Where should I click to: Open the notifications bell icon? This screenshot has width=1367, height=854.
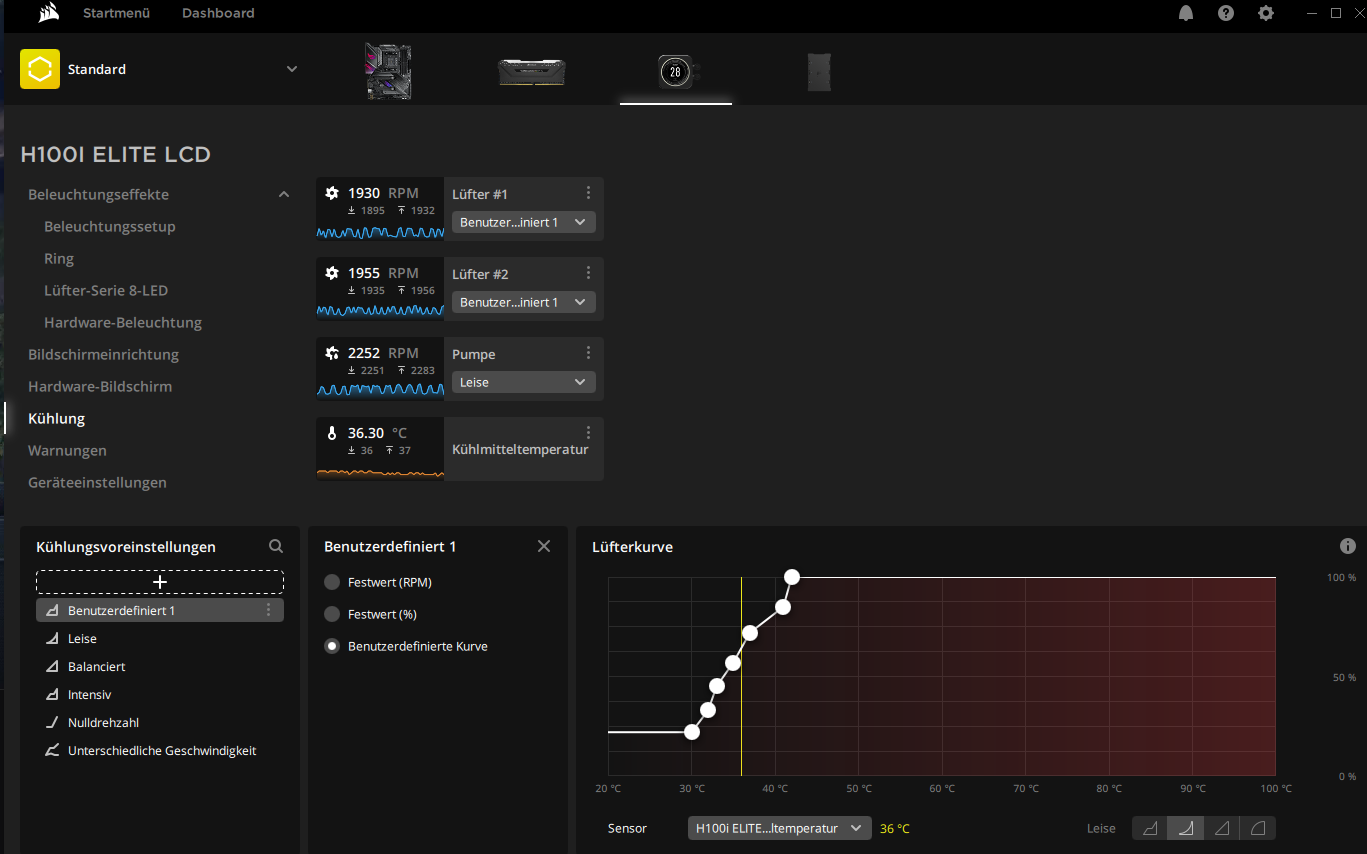click(1186, 13)
